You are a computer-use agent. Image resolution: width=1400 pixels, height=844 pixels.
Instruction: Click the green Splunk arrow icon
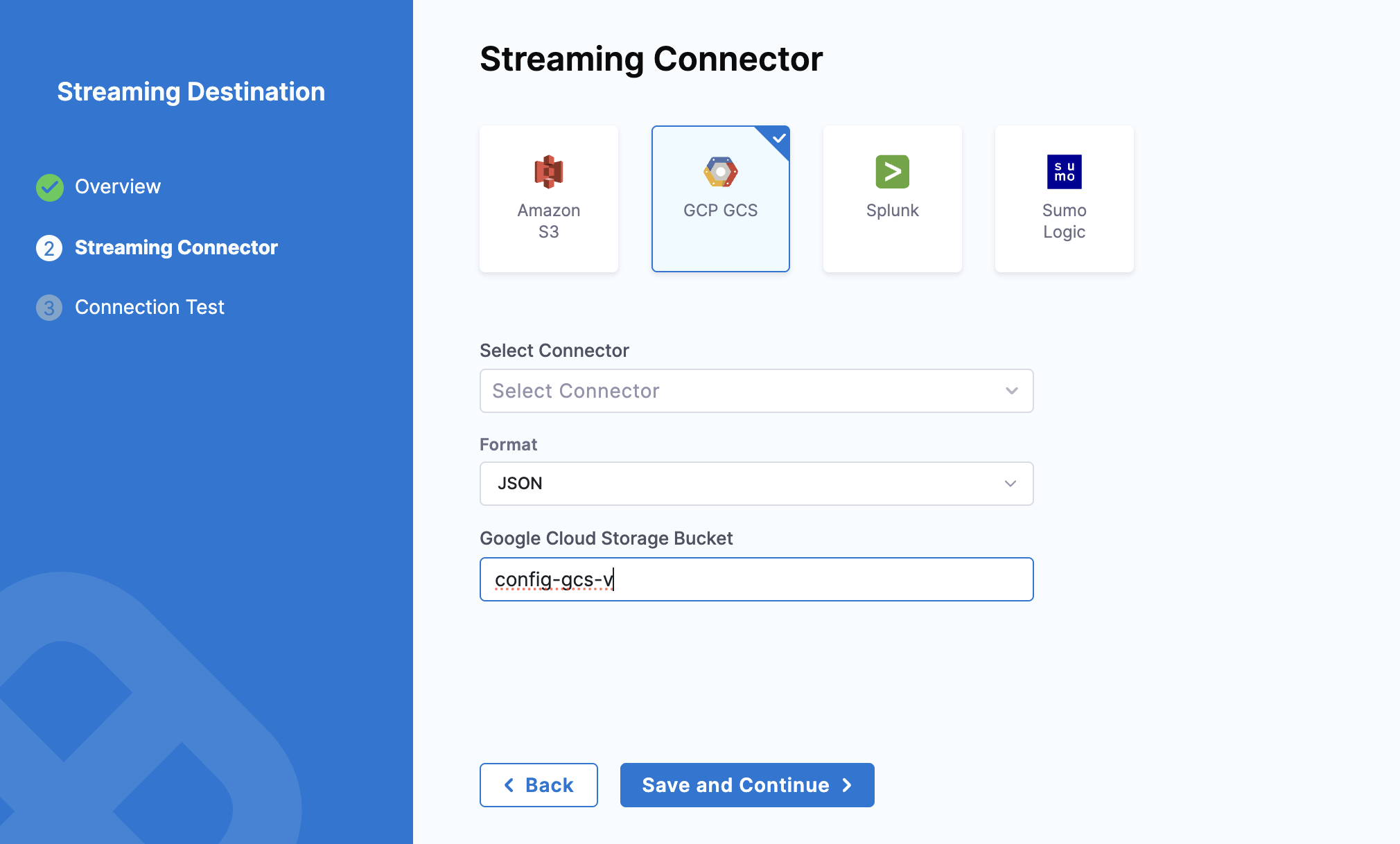coord(892,172)
